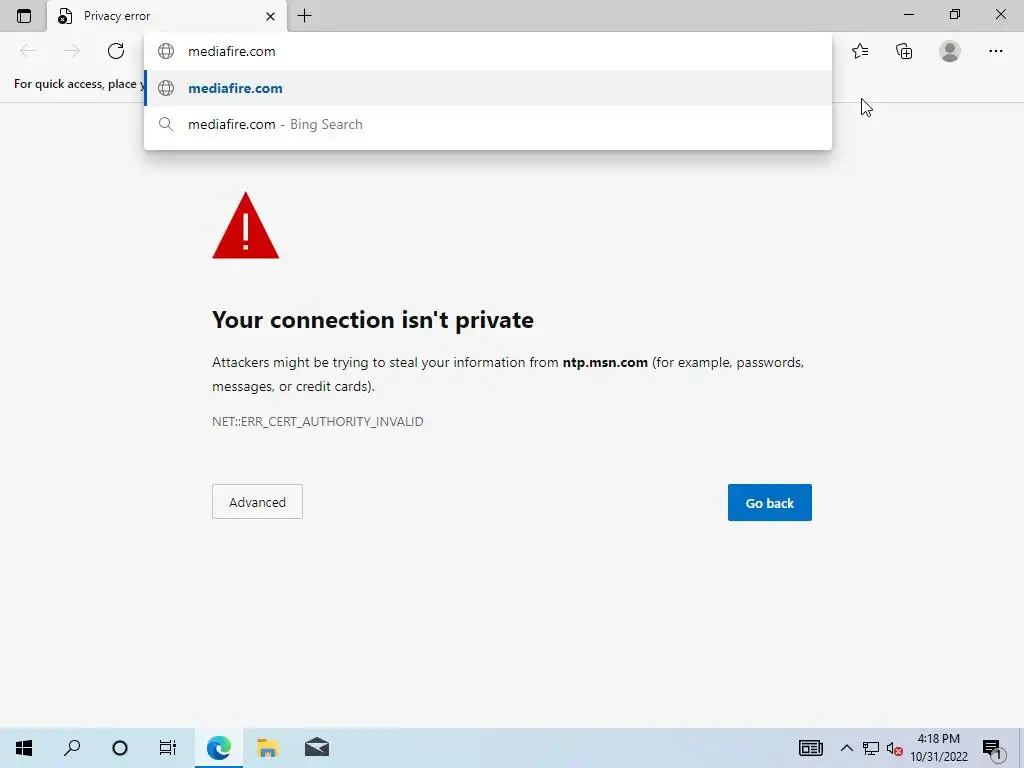Open the user profile avatar
The width and height of the screenshot is (1024, 768).
[x=950, y=51]
